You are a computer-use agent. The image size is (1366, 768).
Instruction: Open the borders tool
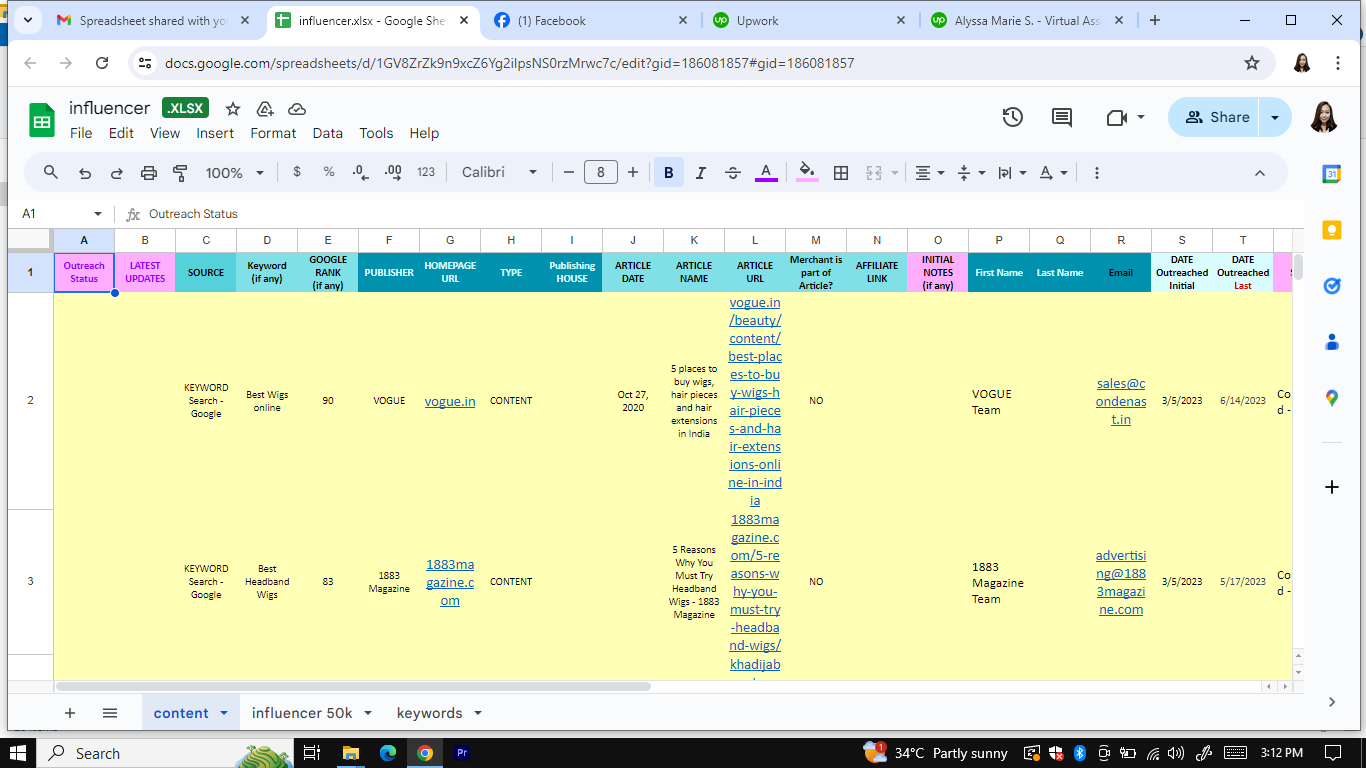click(x=841, y=173)
